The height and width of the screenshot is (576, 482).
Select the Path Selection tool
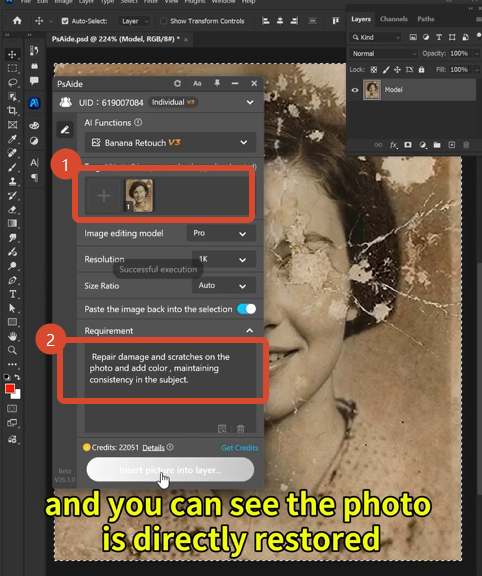pyautogui.click(x=12, y=308)
